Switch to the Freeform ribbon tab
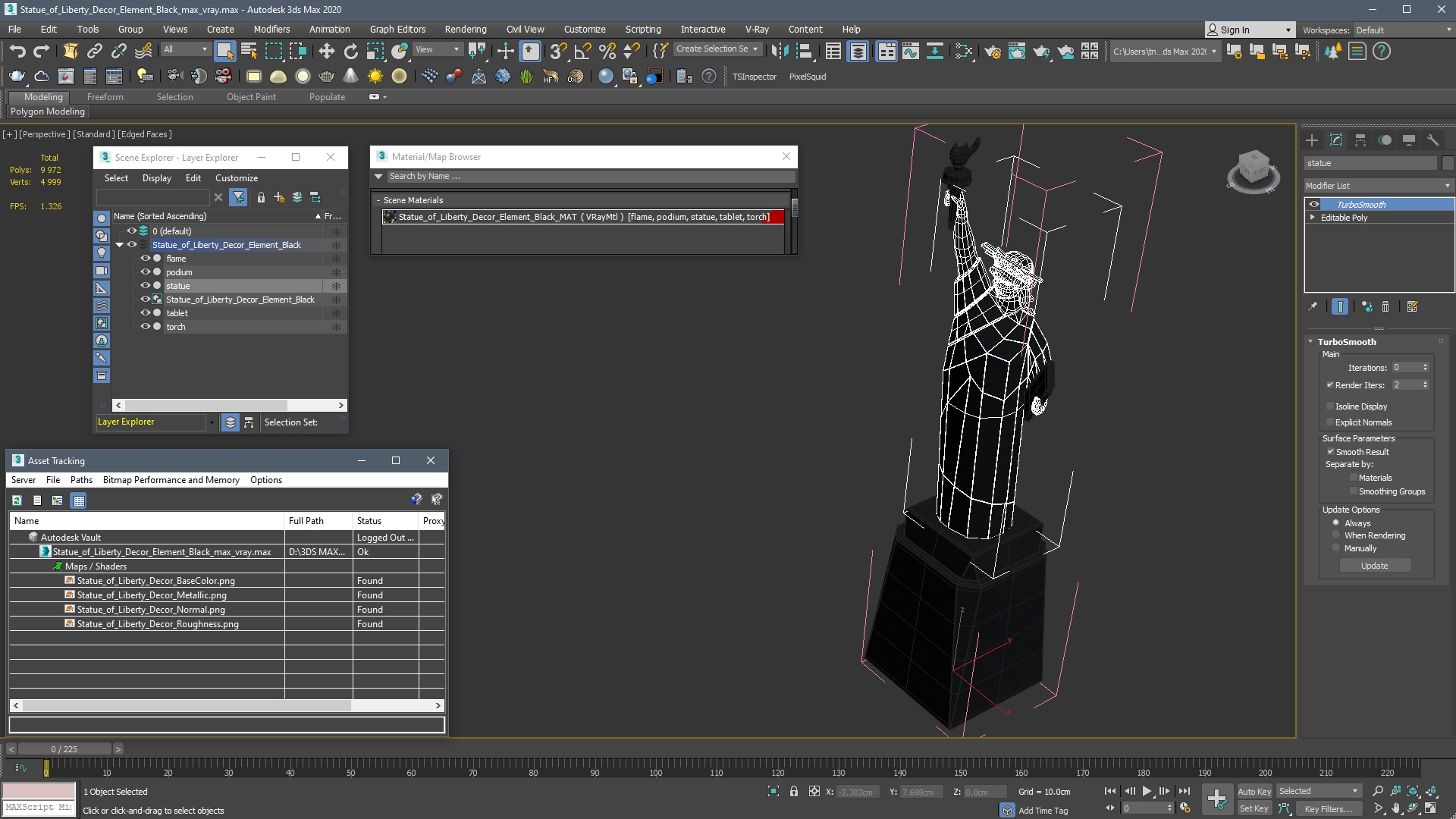 coord(105,97)
